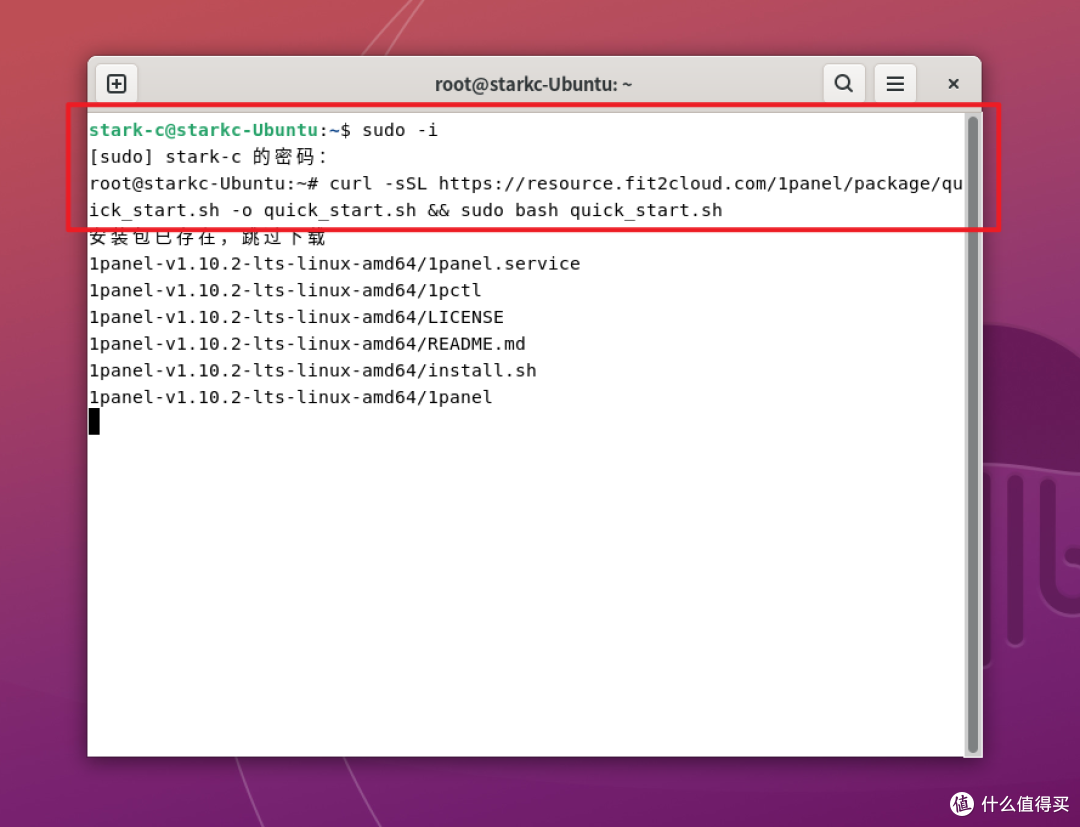Screen dimensions: 1080x827
Task: Open the terminal search tool
Action: tap(844, 84)
